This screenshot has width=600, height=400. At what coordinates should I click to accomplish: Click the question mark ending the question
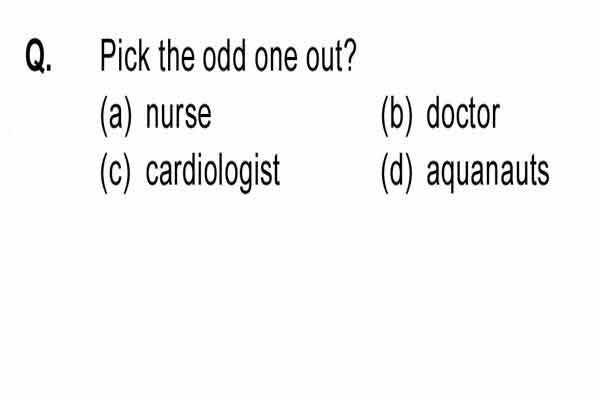[x=350, y=55]
